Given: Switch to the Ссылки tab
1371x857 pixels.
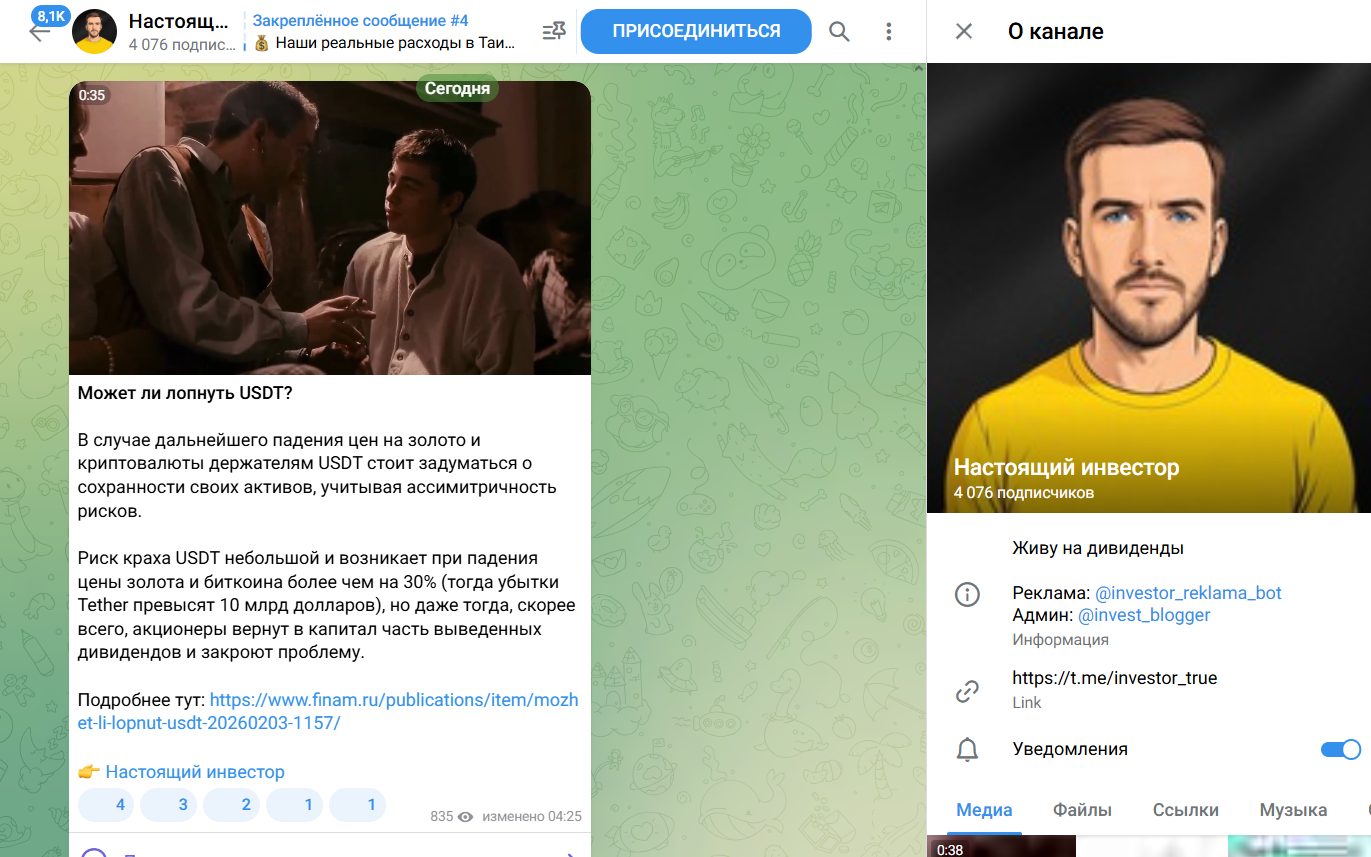Looking at the screenshot, I should coord(1185,810).
